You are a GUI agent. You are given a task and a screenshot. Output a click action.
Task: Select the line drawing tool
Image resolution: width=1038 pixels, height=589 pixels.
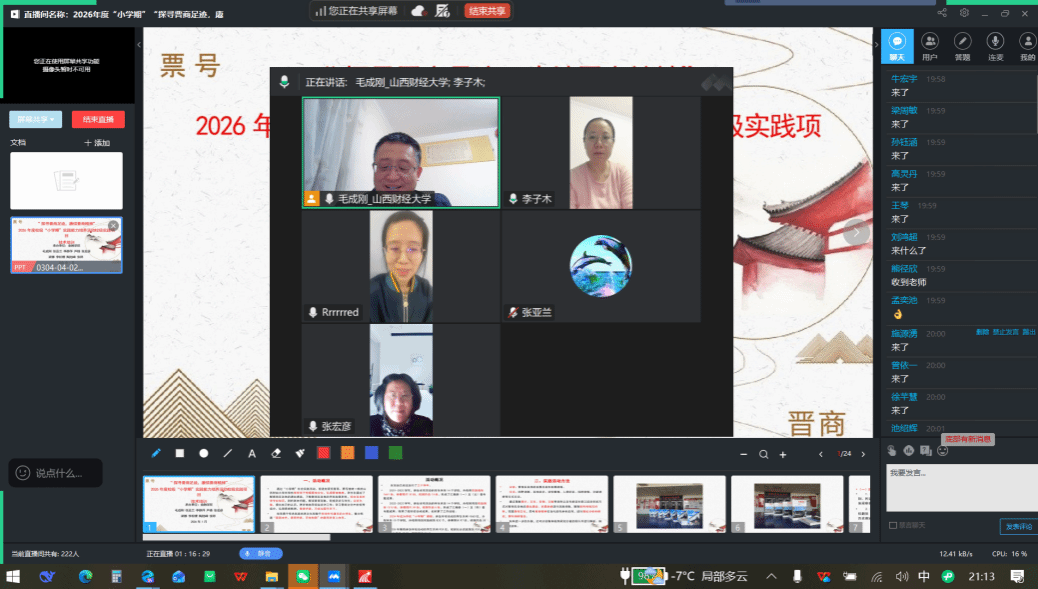(x=228, y=453)
